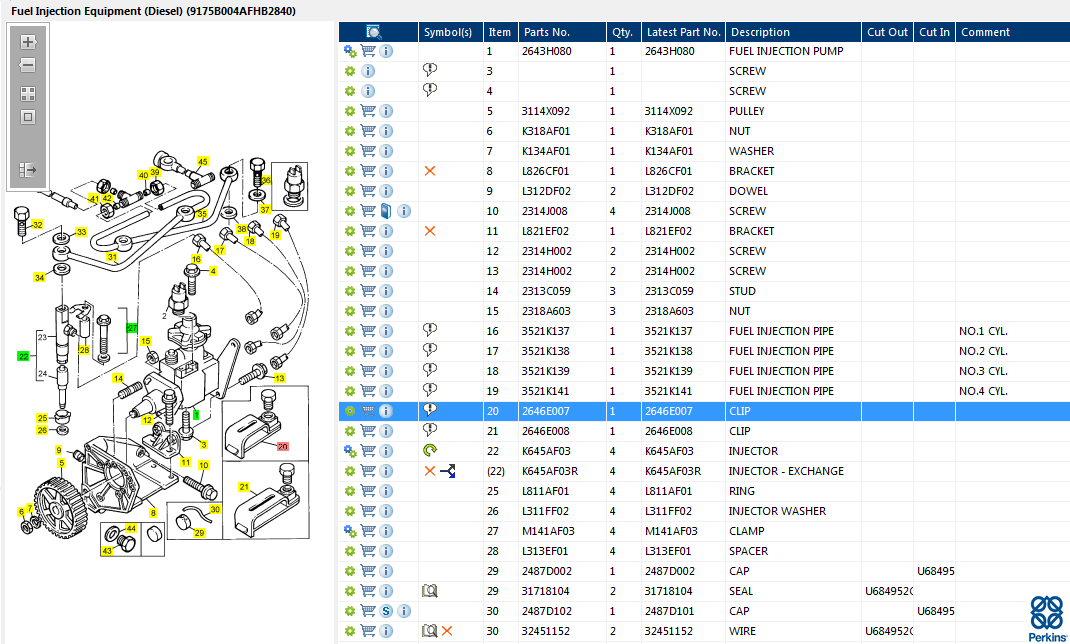Add FUEL INJECTION PUMP to cart
Viewport: 1070px width, 644px height.
(368, 51)
